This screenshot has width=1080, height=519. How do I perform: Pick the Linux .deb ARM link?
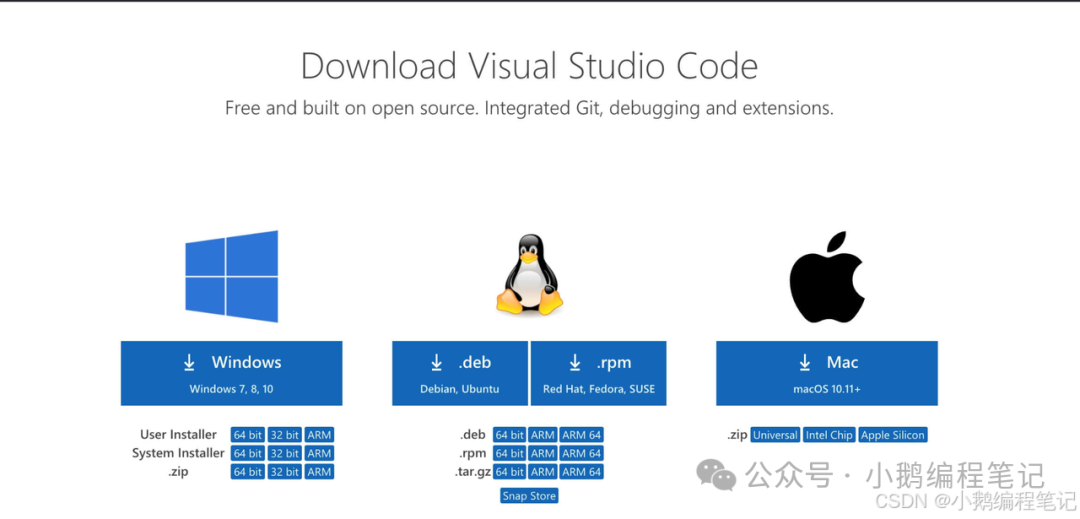click(543, 435)
